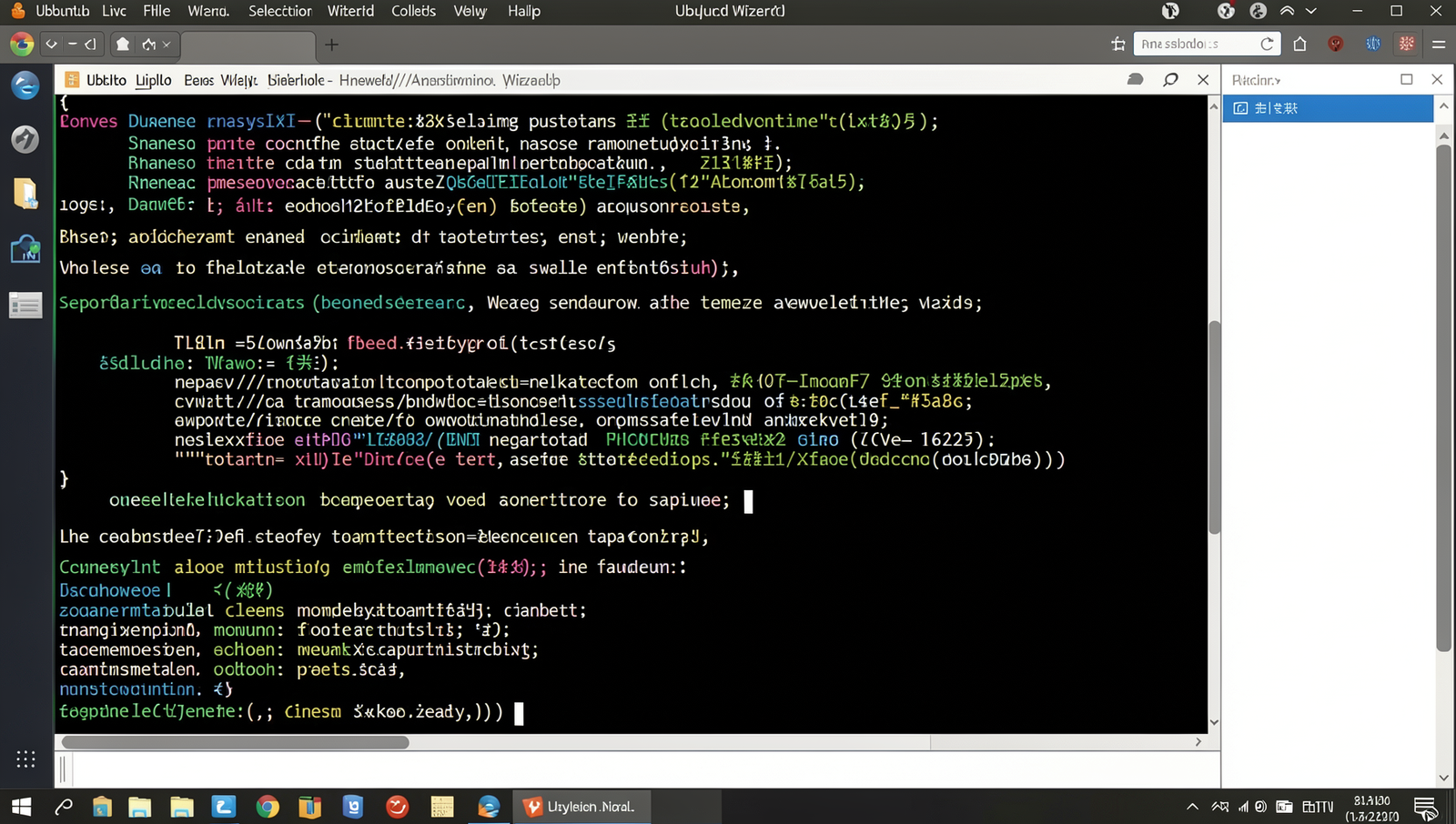The image size is (1456, 824).
Task: Click the compass icon in left sidebar
Action: (x=25, y=139)
